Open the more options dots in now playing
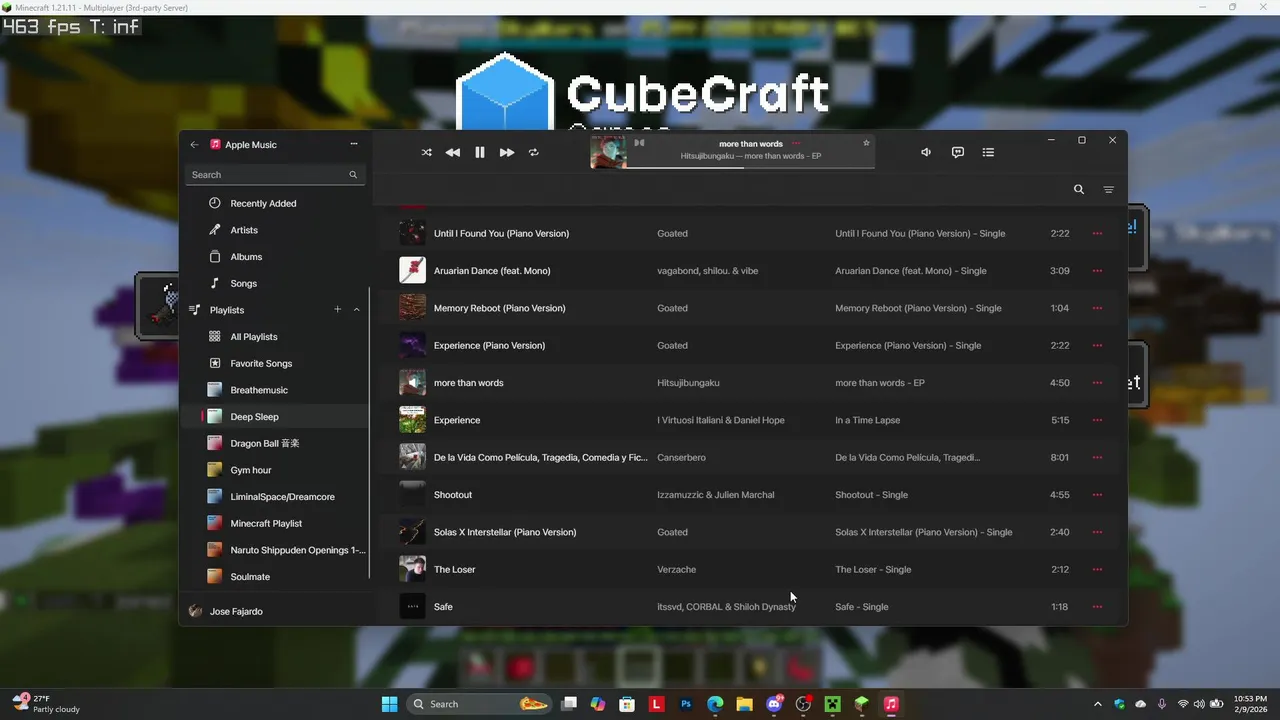Viewport: 1280px width, 720px height. click(796, 144)
